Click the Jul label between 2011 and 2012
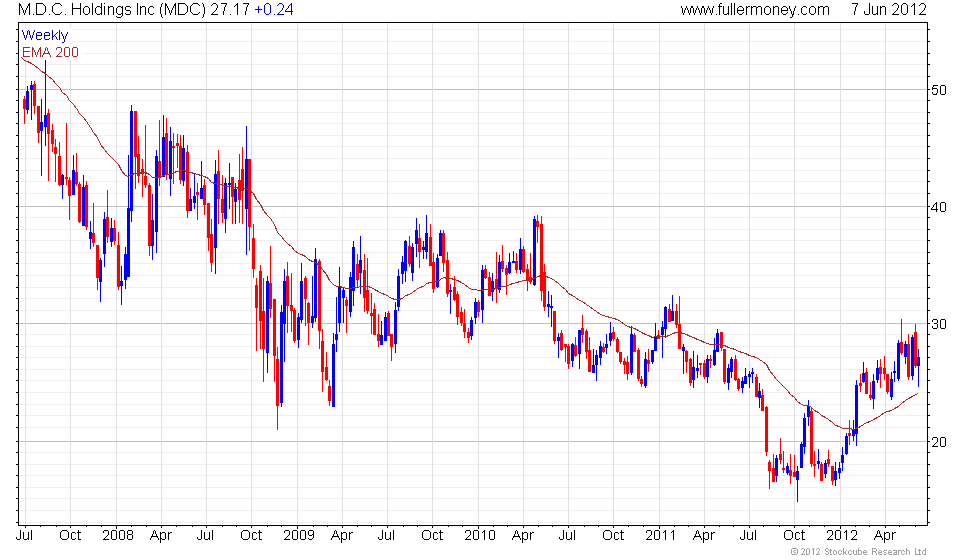Image resolution: width=980 pixels, height=560 pixels. pos(748,536)
